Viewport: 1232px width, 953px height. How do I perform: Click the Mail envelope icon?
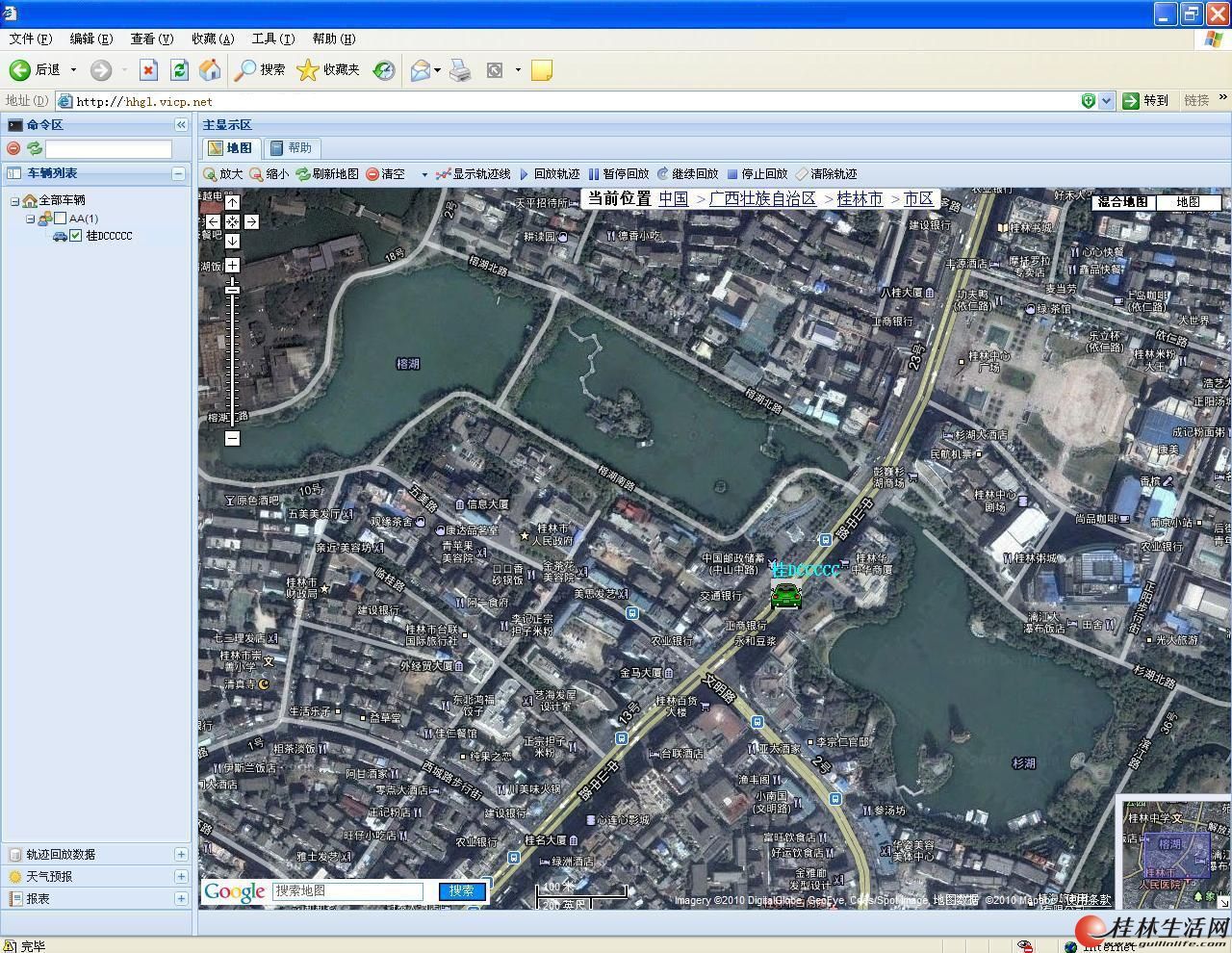pos(420,70)
